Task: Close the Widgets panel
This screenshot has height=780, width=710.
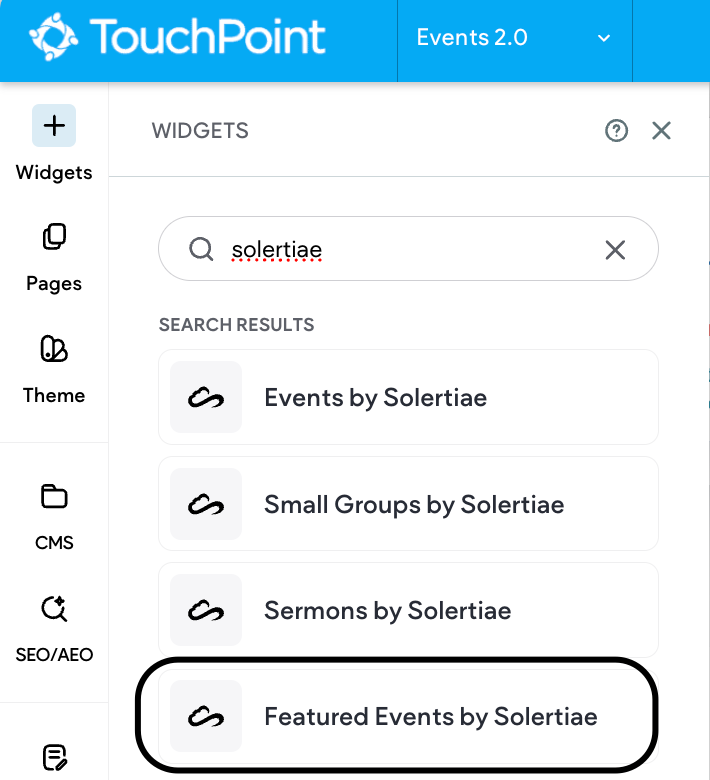Action: coord(661,130)
